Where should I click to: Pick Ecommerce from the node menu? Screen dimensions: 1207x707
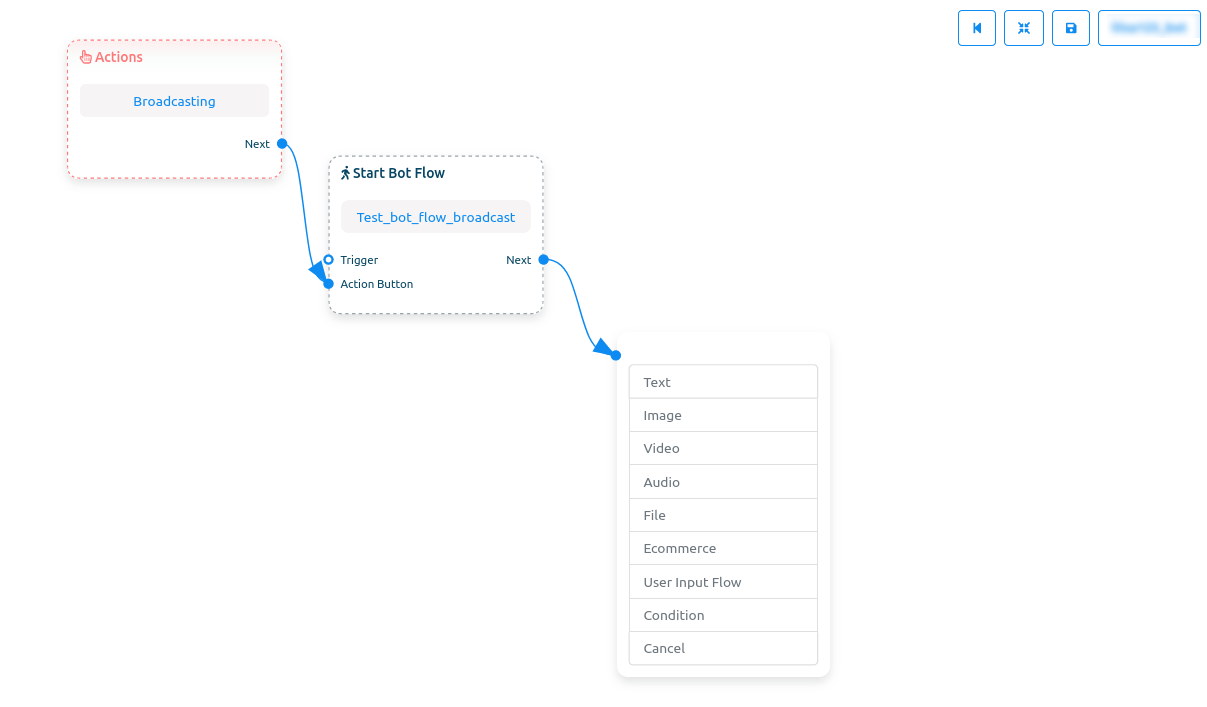(x=723, y=548)
